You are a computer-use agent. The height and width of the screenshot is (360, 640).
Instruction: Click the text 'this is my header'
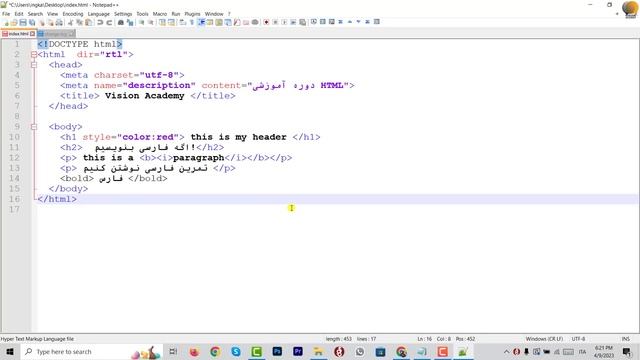[238, 137]
